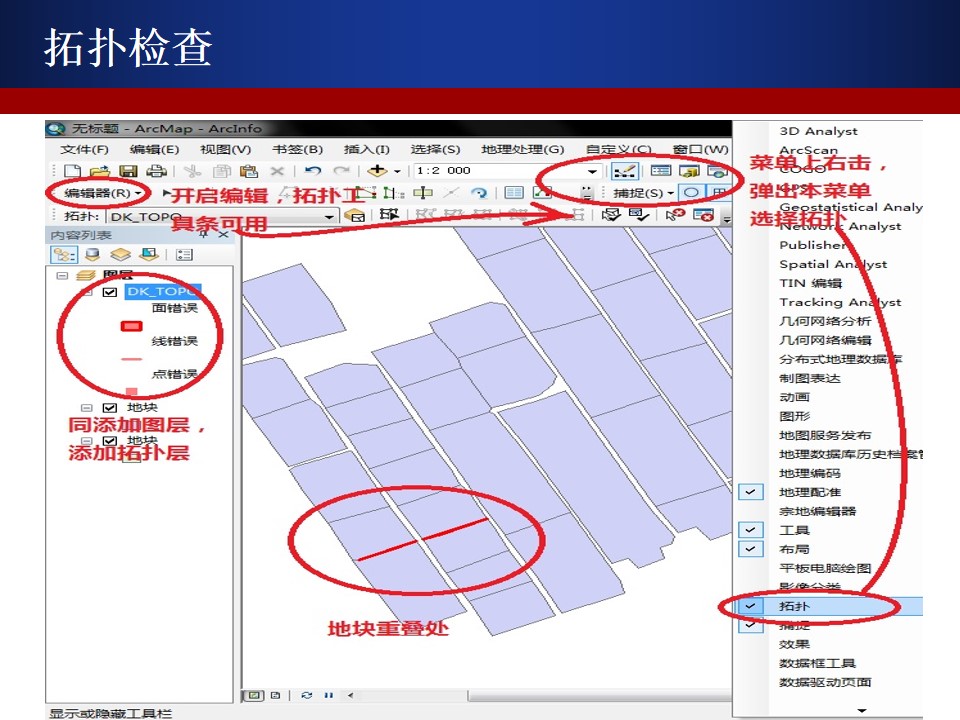The width and height of the screenshot is (960, 720).
Task: Open the 捕捉(S) snapping dropdown
Action: (x=643, y=193)
